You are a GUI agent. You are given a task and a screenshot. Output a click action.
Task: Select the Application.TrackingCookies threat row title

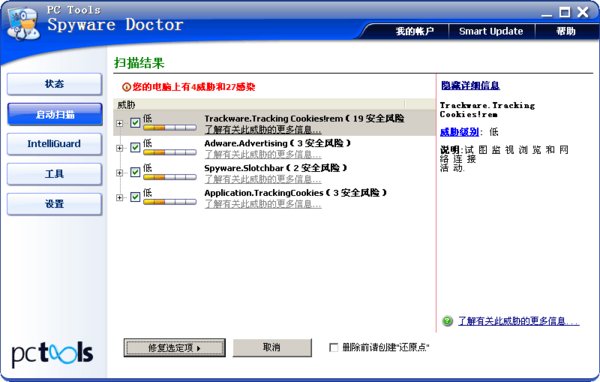(x=295, y=193)
